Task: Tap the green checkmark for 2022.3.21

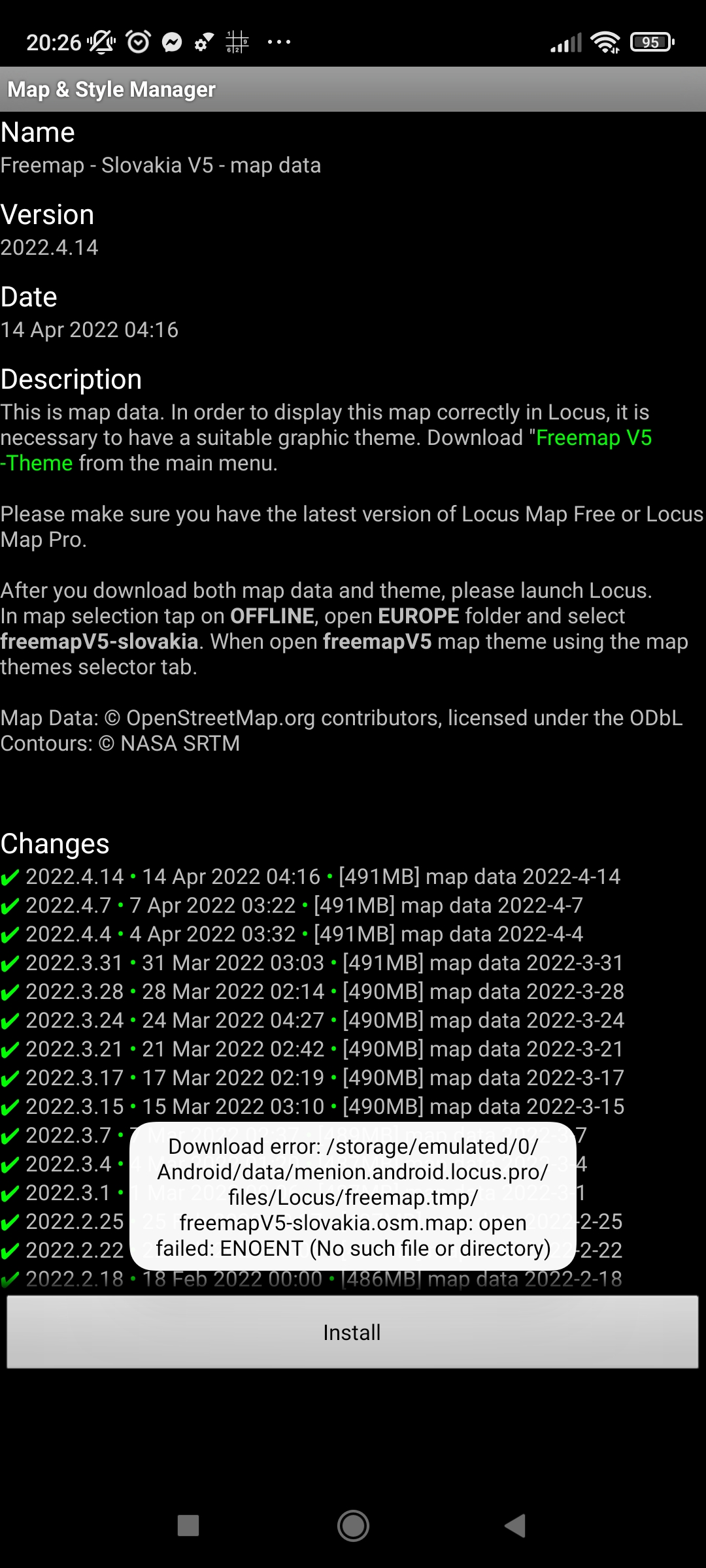Action: (x=10, y=1050)
